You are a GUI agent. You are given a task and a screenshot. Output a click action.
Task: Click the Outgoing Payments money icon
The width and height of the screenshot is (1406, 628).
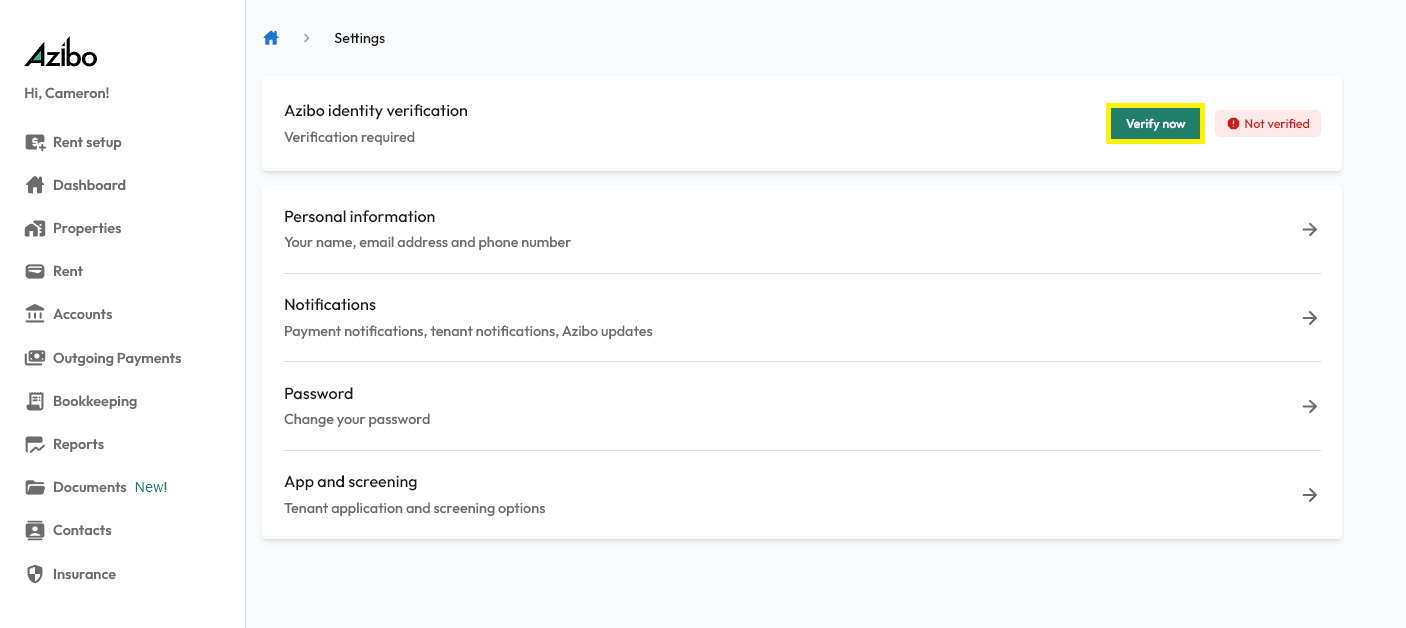click(35, 358)
